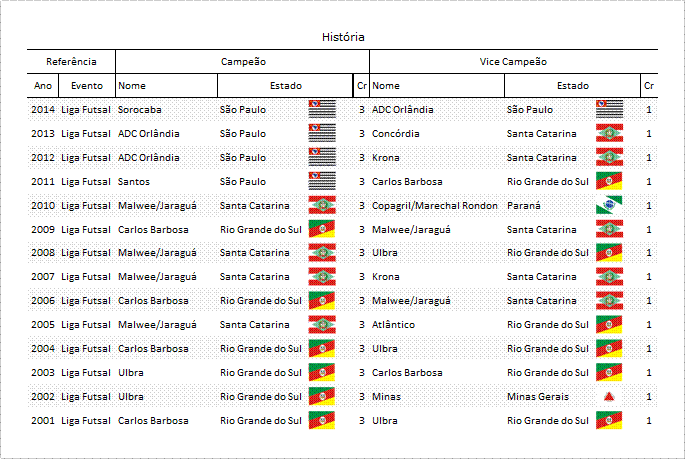
Task: Click the Evento column header
Action: [87, 86]
